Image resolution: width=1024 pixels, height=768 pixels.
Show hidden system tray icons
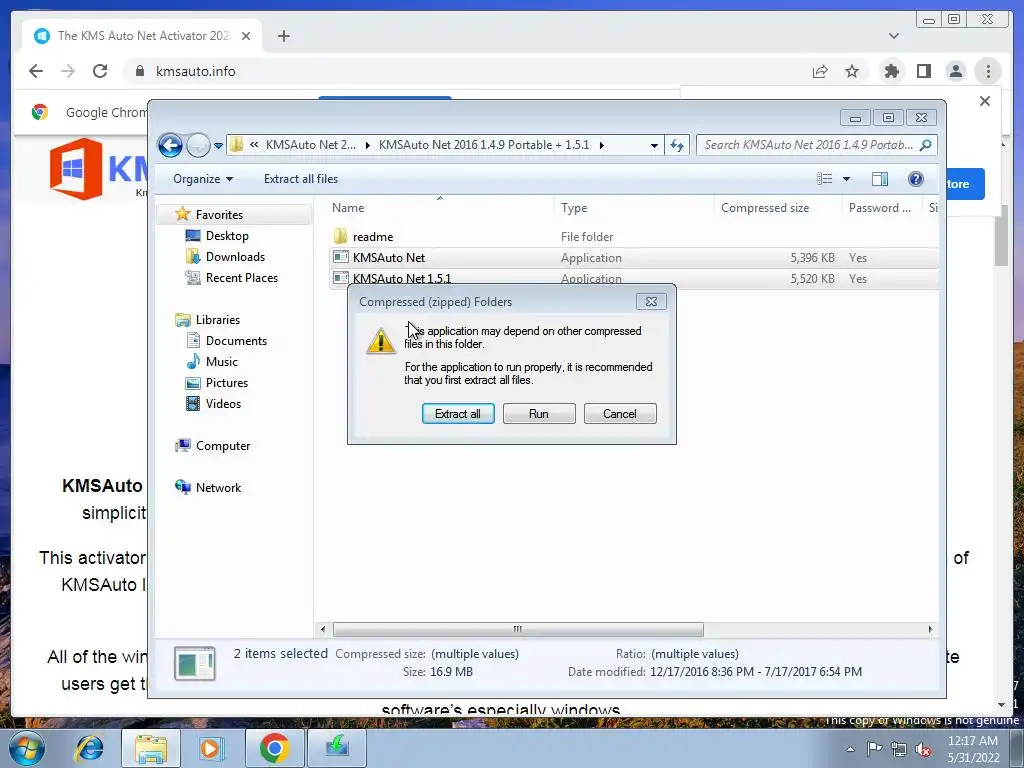click(850, 749)
